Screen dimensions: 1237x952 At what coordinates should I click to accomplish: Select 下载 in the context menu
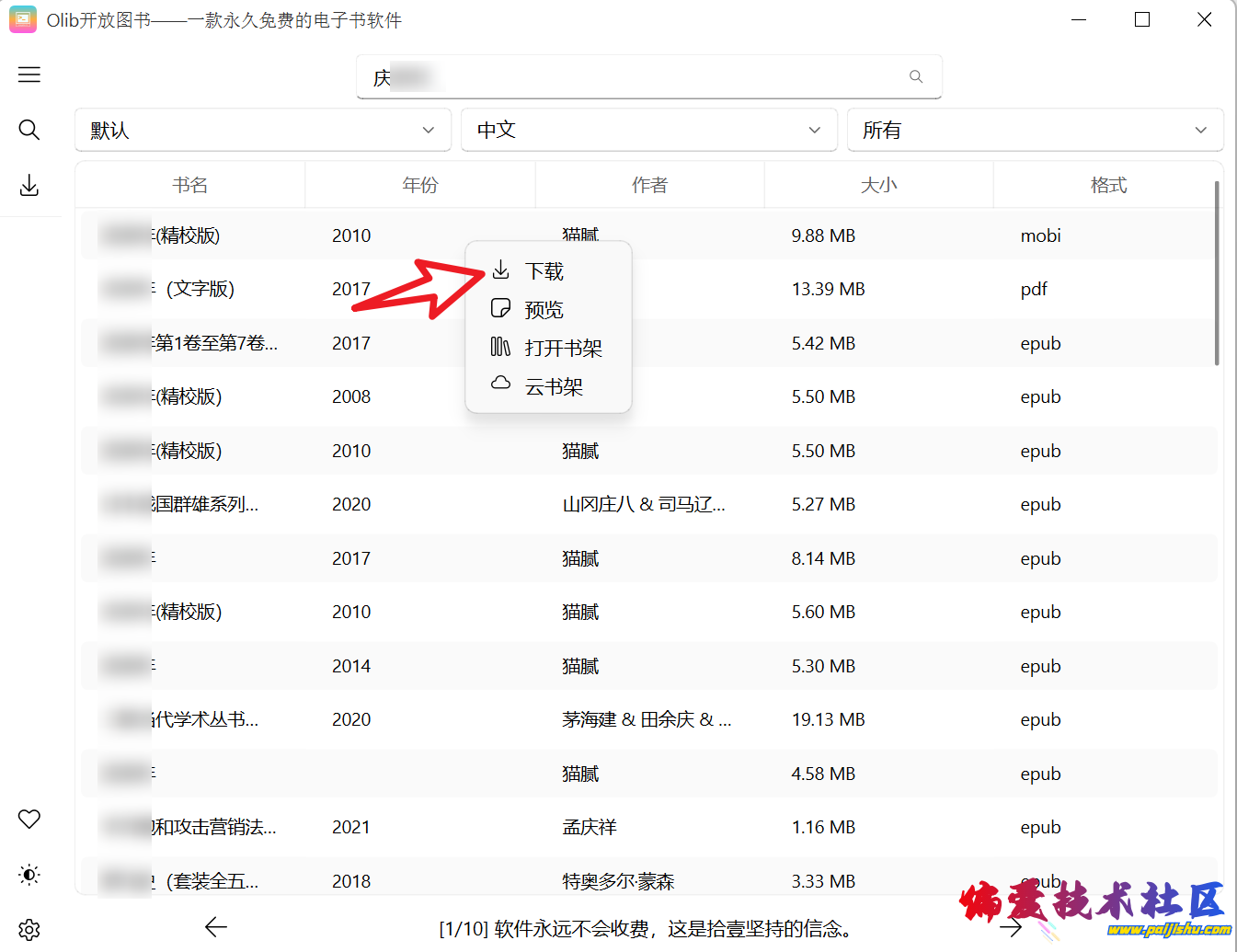(x=544, y=271)
